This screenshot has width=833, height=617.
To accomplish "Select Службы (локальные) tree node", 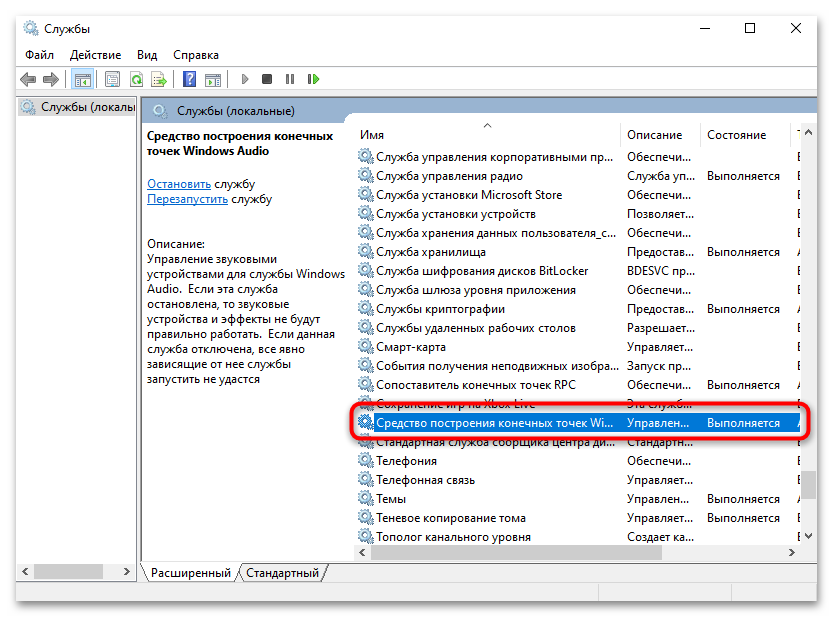I will [x=78, y=107].
